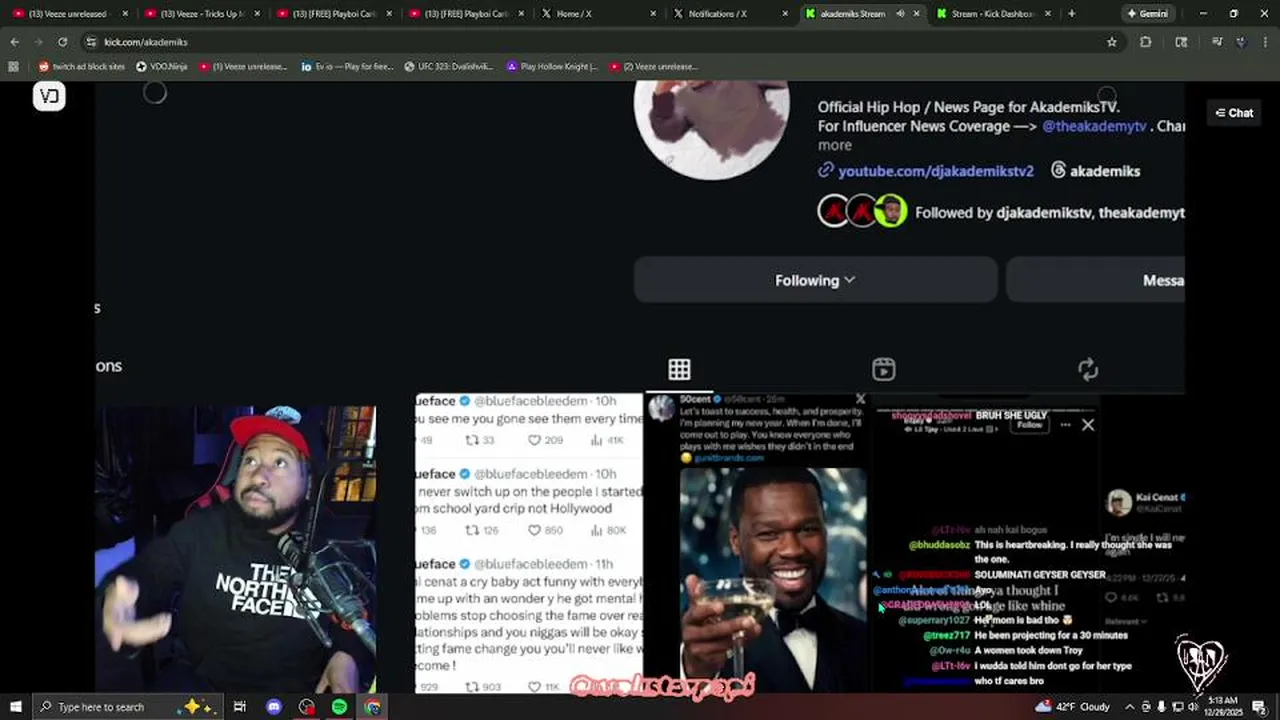Open the notification center icon
The image size is (1280, 720).
coord(1260,707)
